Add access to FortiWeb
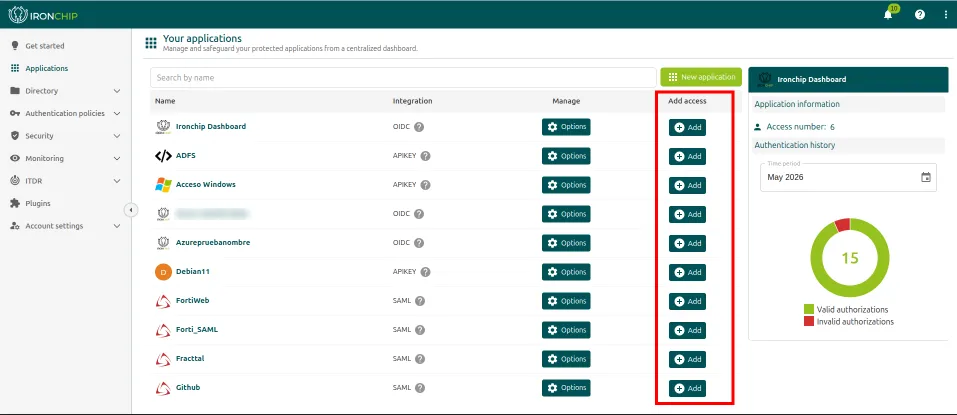This screenshot has height=415, width=957. [687, 301]
